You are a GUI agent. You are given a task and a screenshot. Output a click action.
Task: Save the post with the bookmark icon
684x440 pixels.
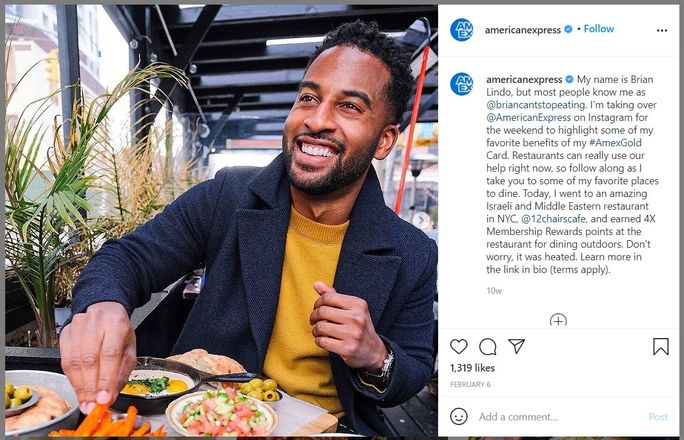[660, 347]
